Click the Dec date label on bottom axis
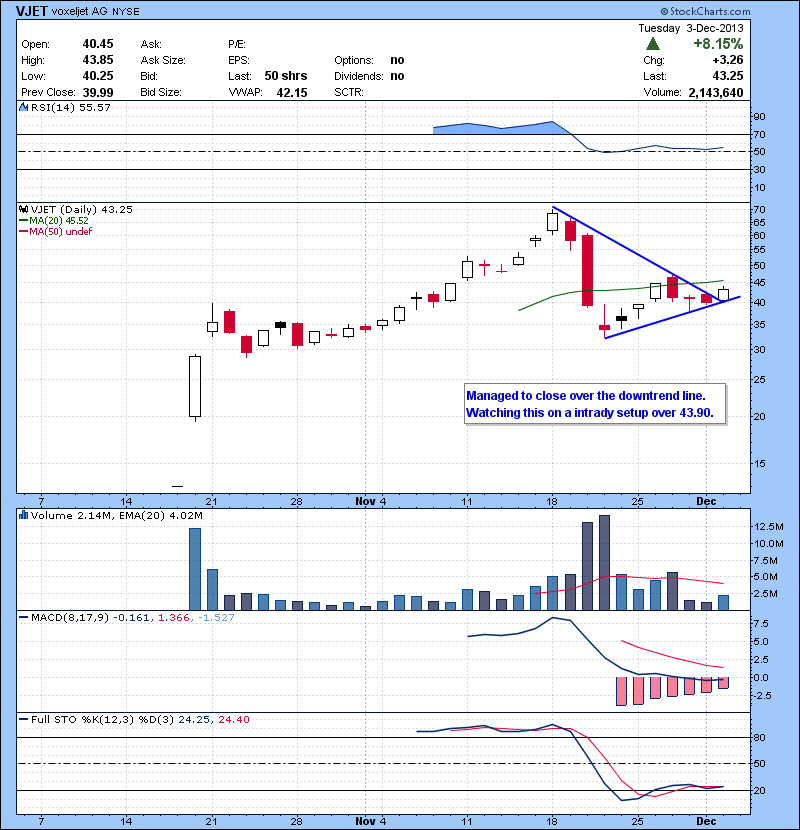Viewport: 800px width, 830px height. tap(705, 820)
